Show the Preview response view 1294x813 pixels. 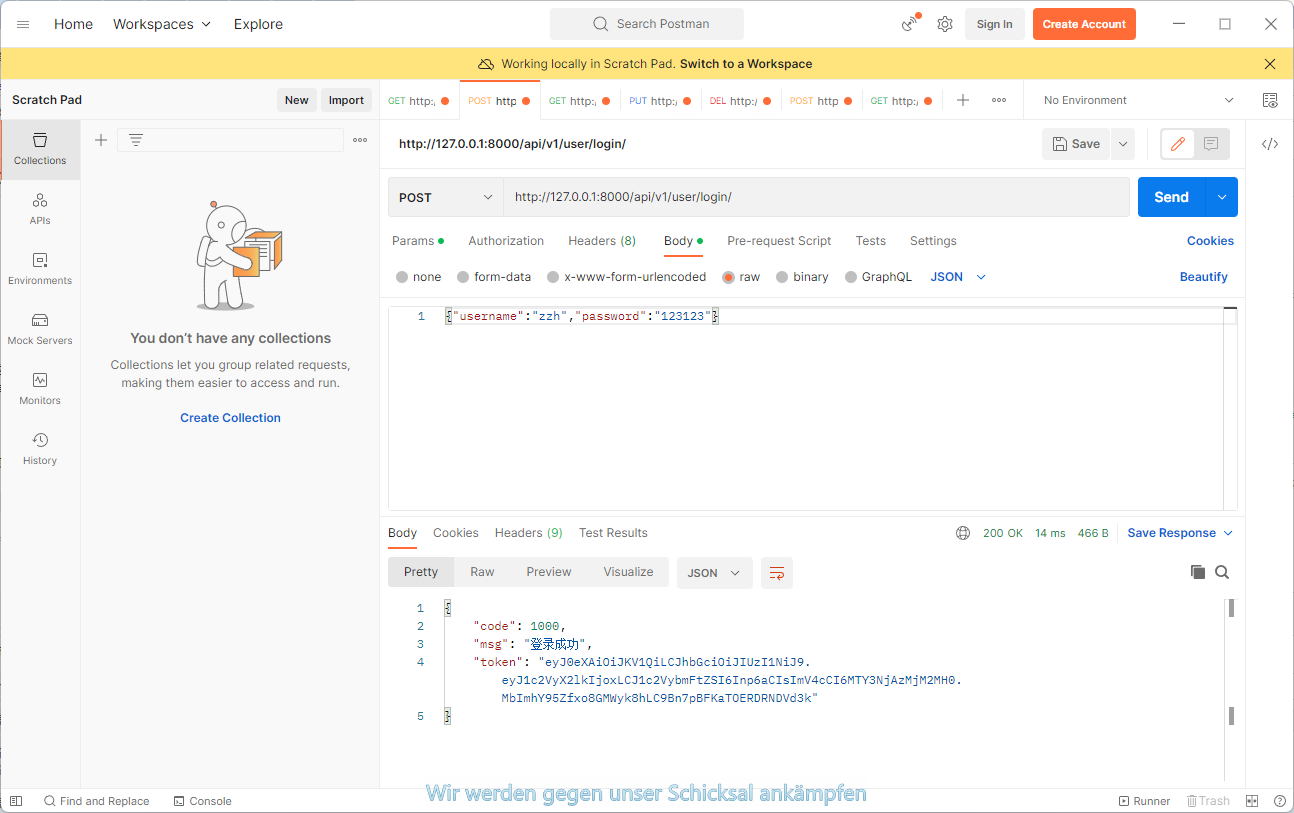point(549,572)
